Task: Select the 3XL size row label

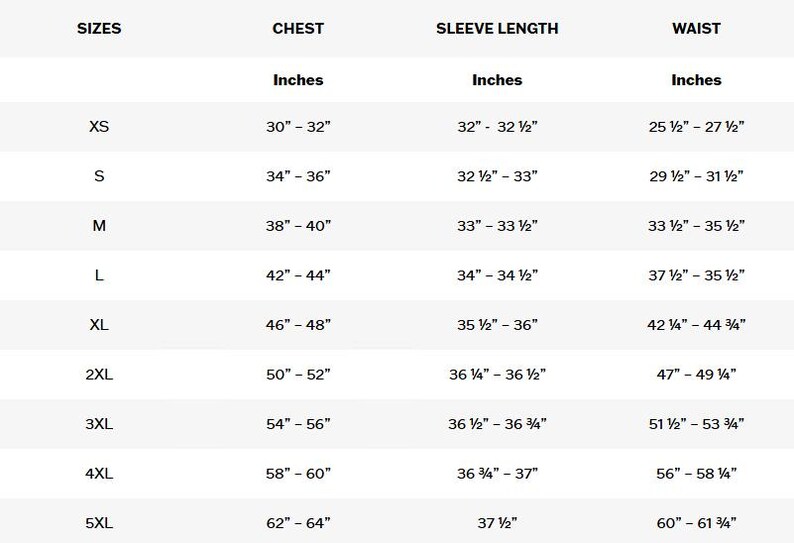Action: 99,423
